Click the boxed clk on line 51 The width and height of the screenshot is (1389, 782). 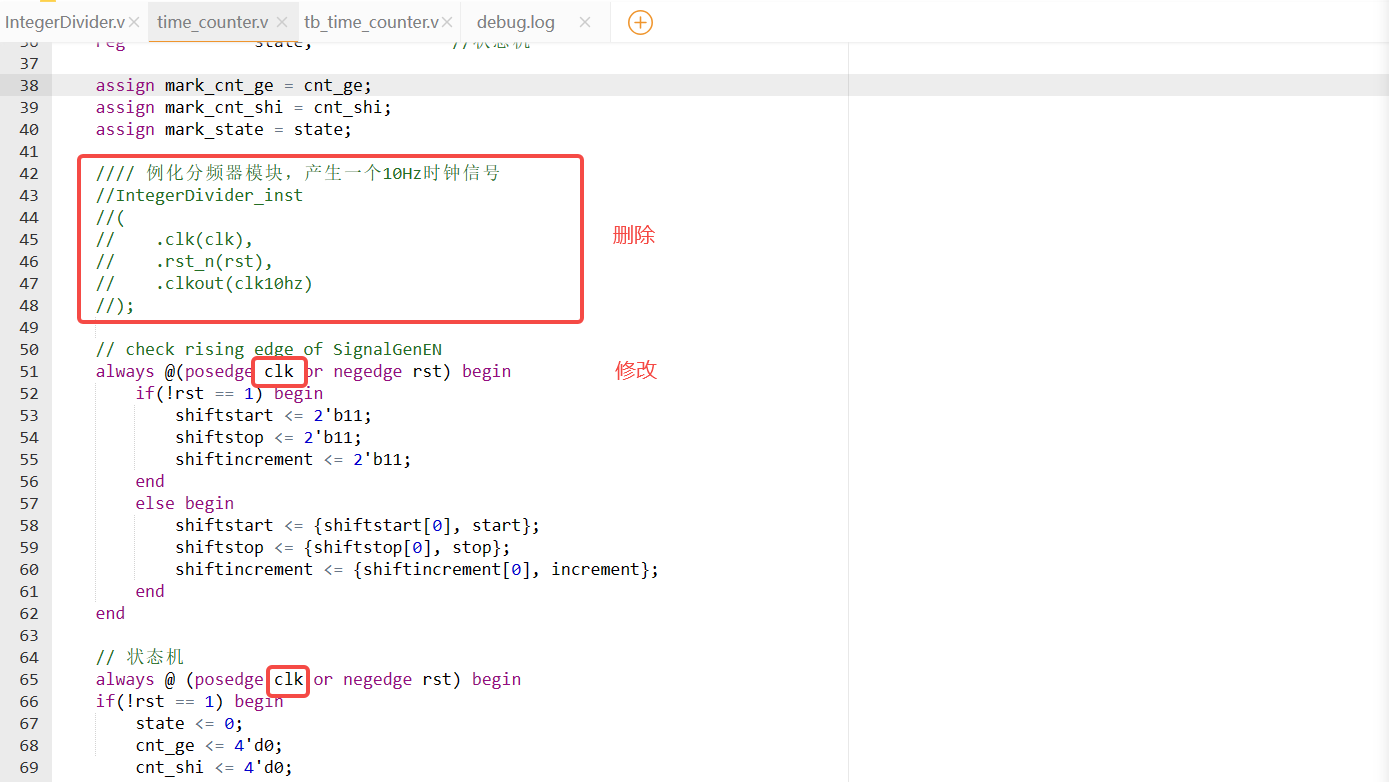279,371
